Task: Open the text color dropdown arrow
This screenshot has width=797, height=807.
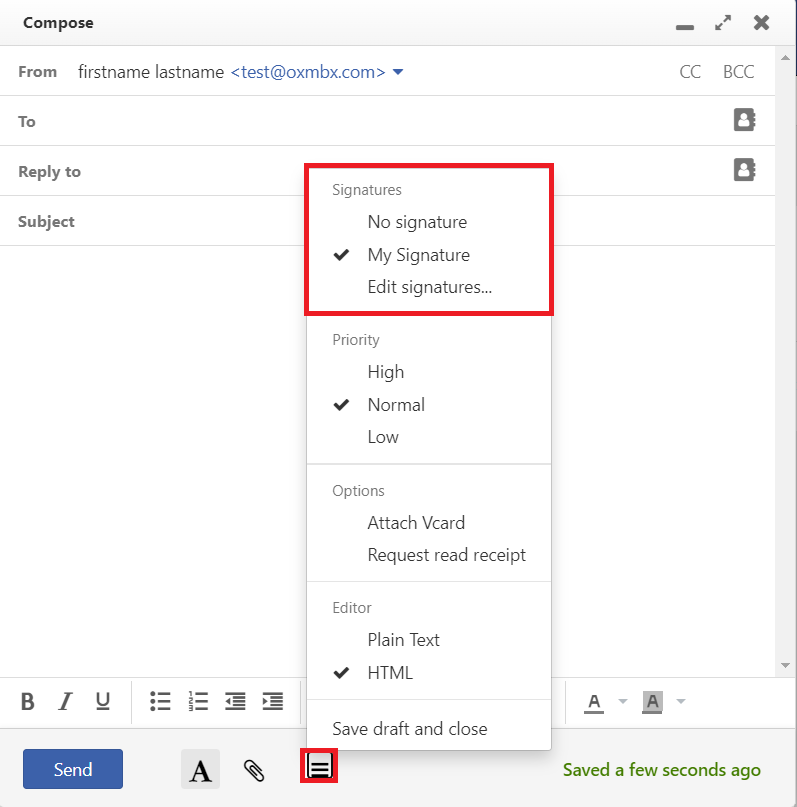Action: (x=623, y=701)
